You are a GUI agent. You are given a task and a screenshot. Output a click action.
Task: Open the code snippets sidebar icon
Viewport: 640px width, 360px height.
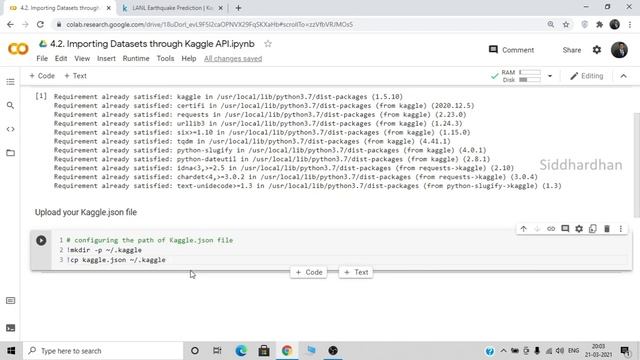pos(11,129)
